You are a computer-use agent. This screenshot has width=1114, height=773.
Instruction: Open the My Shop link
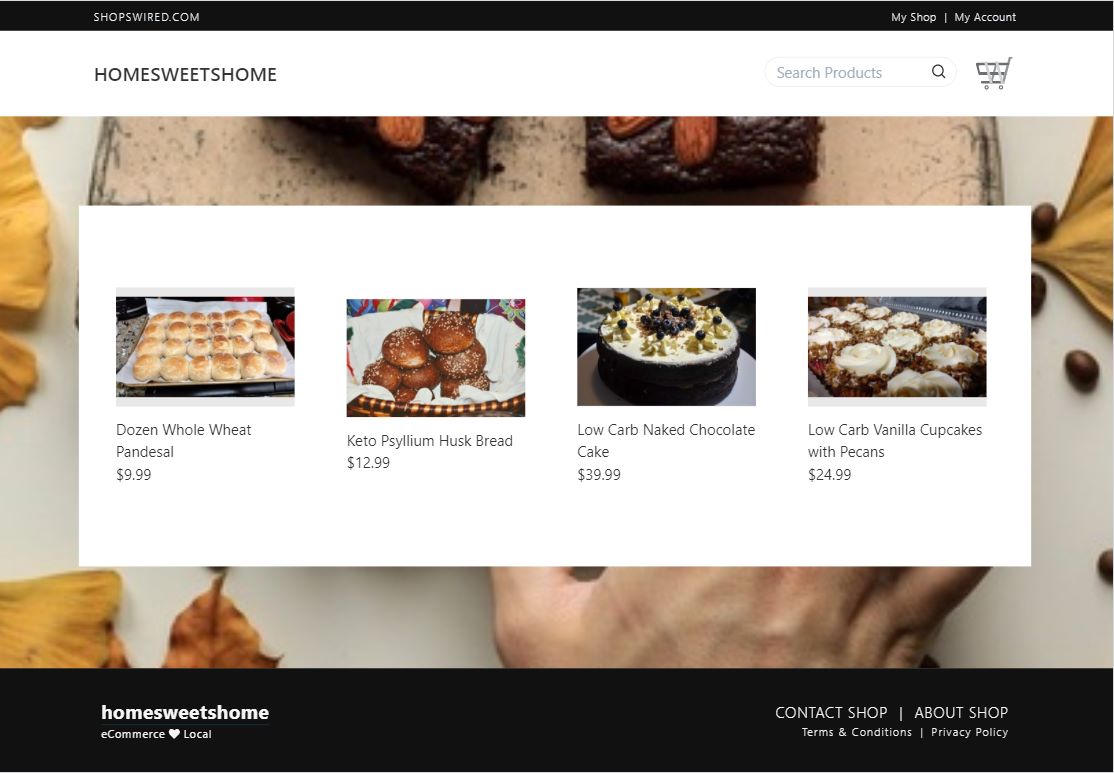point(913,17)
